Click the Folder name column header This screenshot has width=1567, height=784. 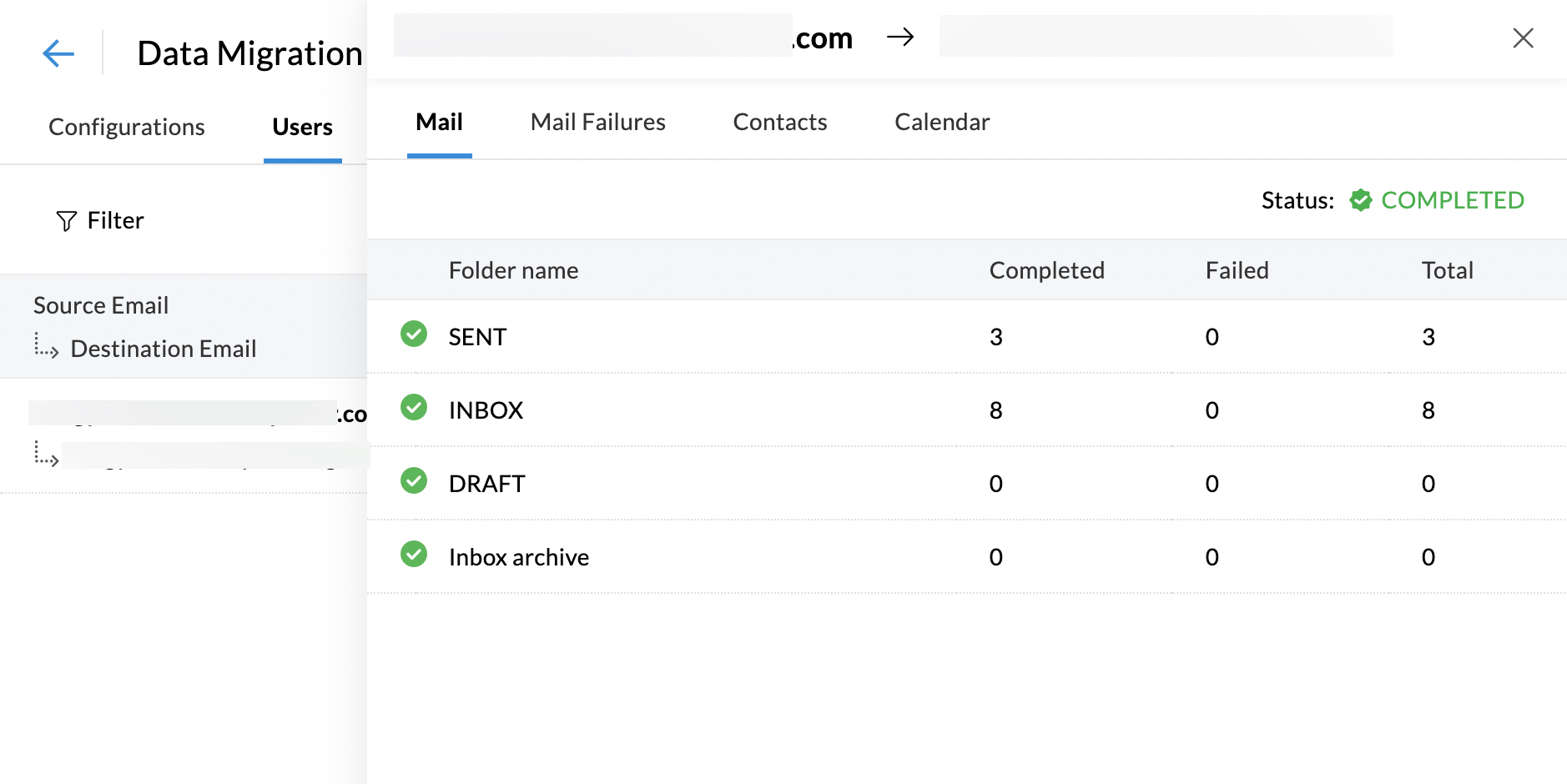coord(513,269)
